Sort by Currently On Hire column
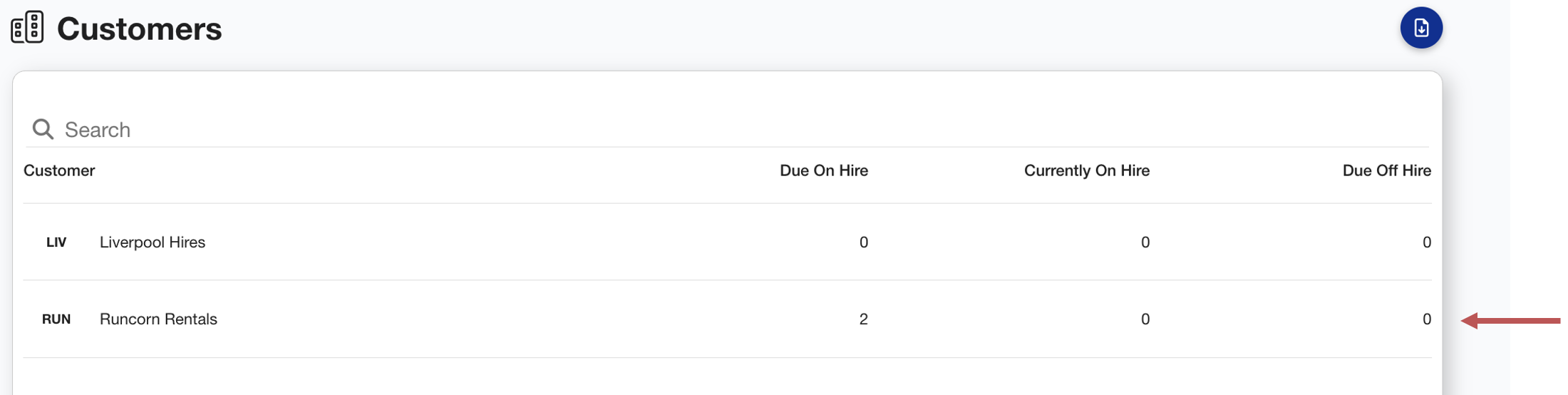This screenshot has height=395, width=1568. point(1086,170)
